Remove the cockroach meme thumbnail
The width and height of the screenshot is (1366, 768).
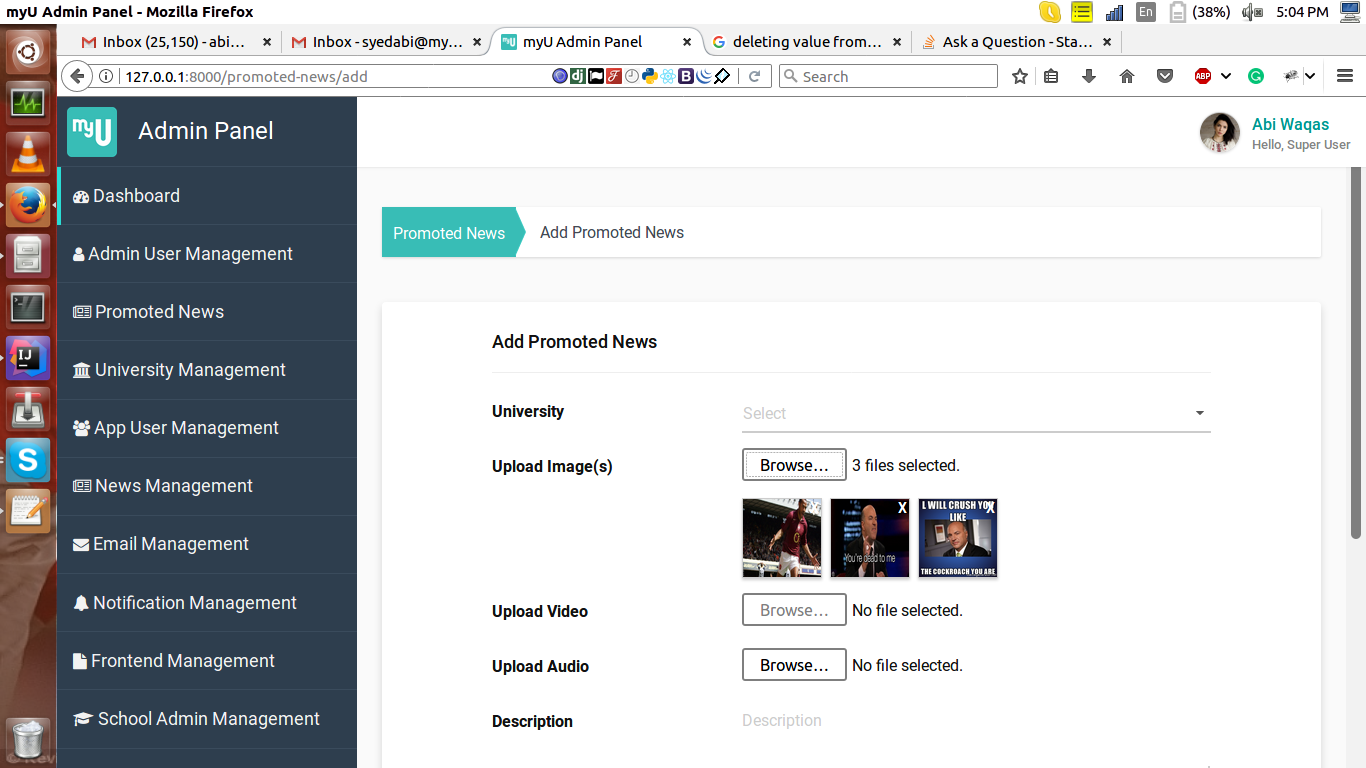(x=990, y=508)
